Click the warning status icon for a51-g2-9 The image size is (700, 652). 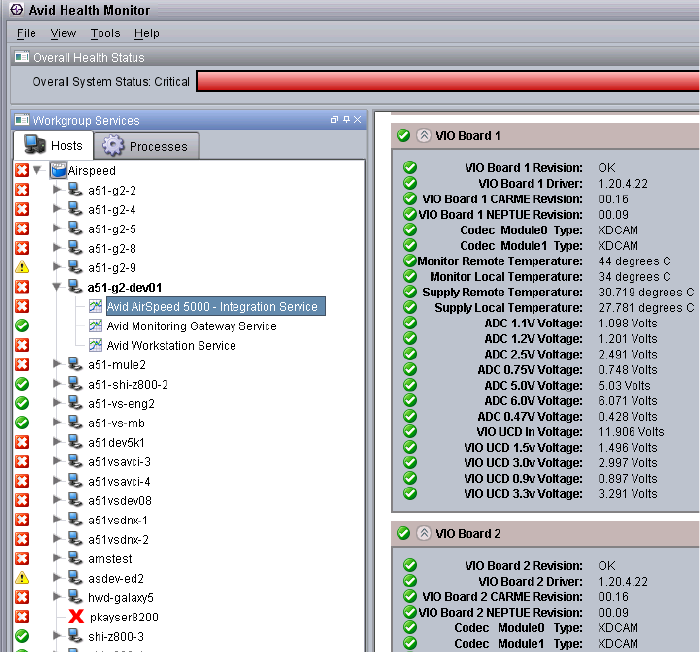coord(22,267)
